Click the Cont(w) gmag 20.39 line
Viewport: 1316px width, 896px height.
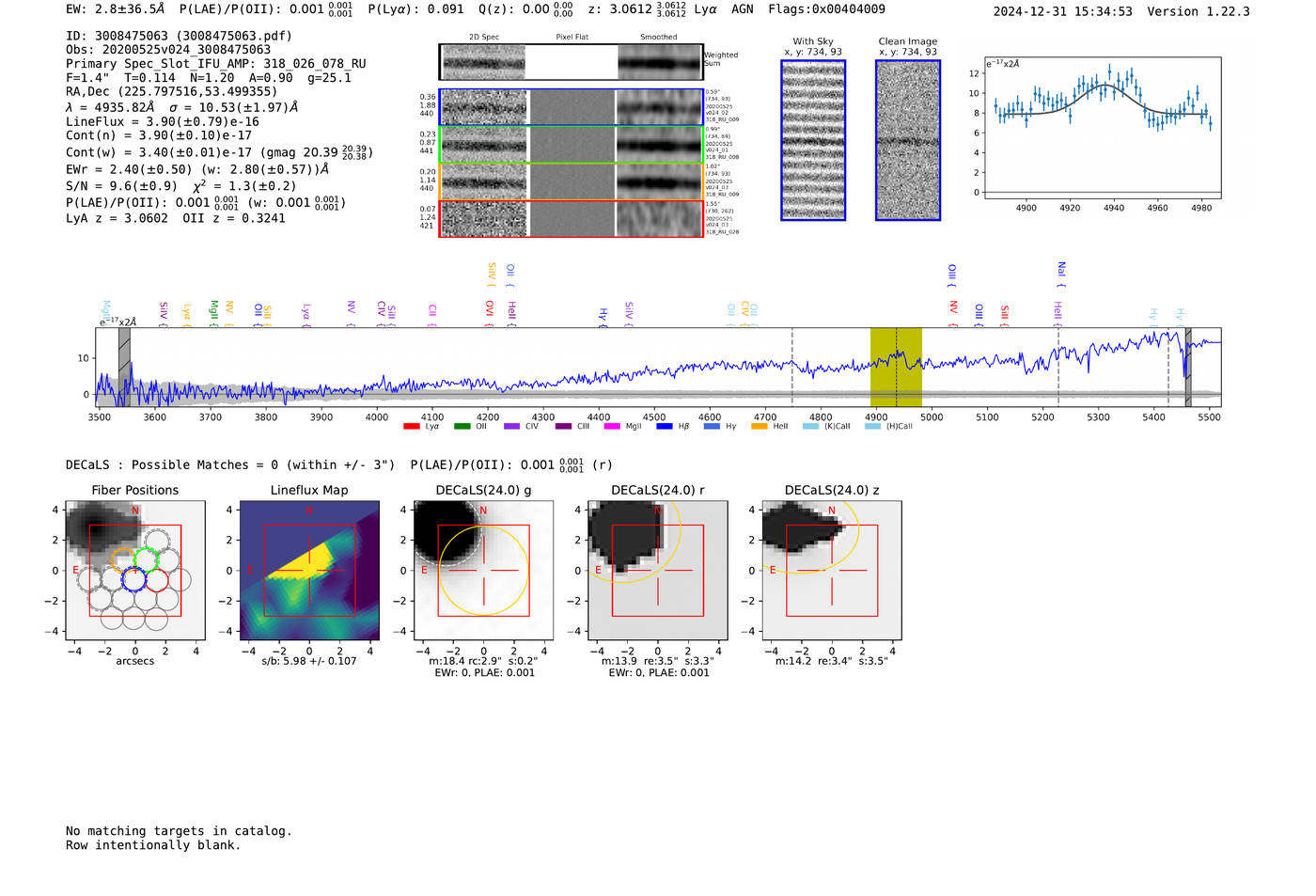tap(219, 151)
